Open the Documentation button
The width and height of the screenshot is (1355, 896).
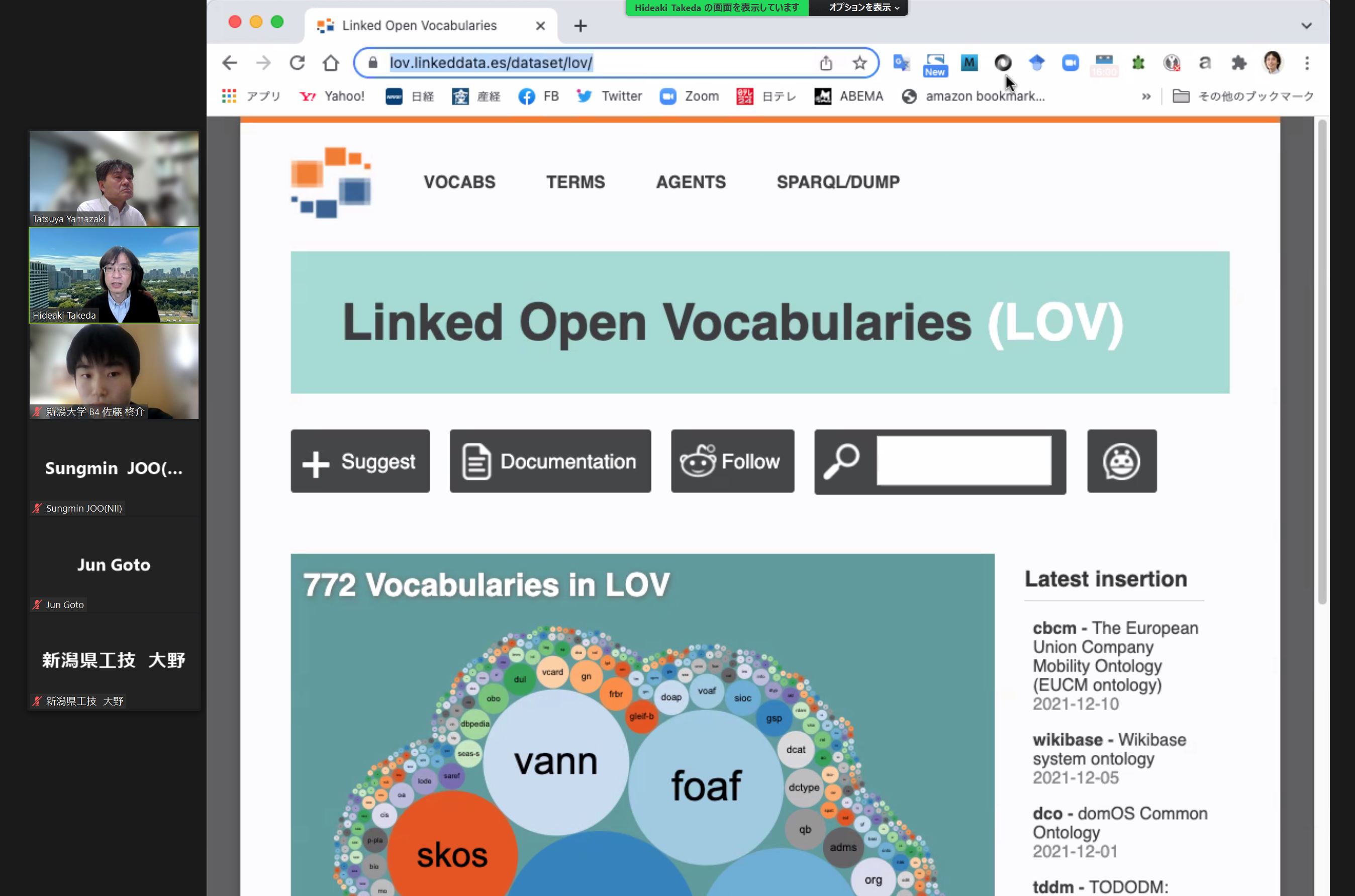(x=550, y=461)
